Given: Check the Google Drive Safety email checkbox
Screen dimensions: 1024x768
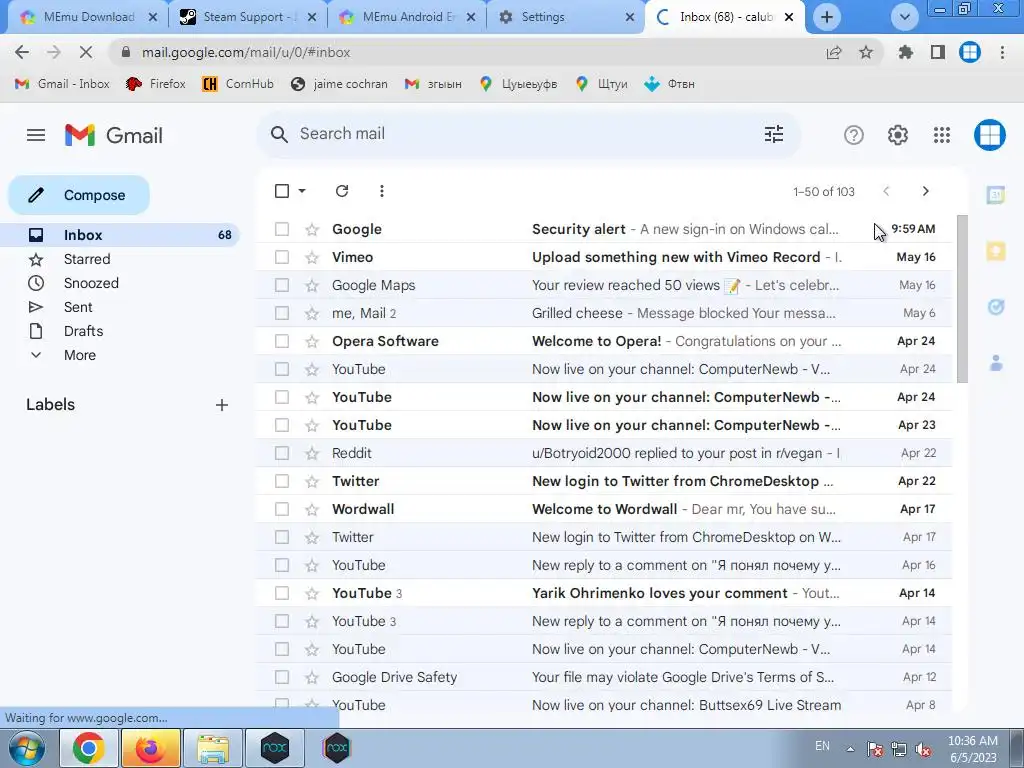Looking at the screenshot, I should 281,677.
